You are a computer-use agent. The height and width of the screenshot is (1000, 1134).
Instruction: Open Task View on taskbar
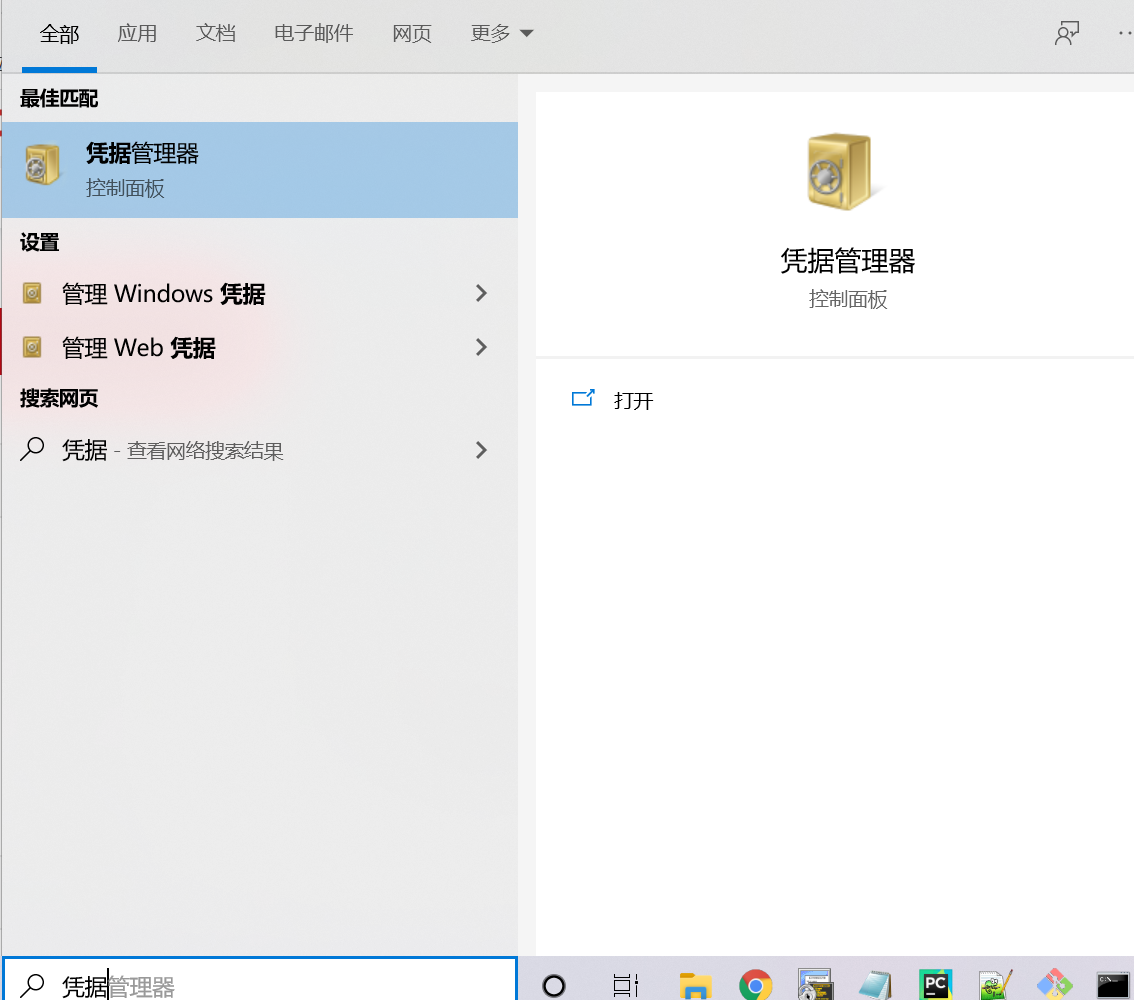(x=626, y=985)
